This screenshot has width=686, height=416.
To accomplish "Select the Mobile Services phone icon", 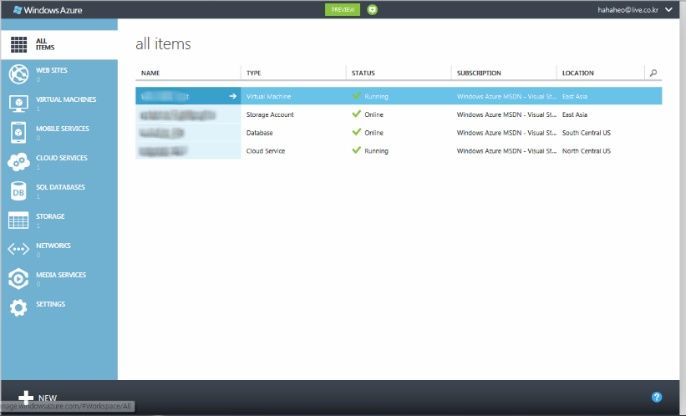I will pos(18,132).
